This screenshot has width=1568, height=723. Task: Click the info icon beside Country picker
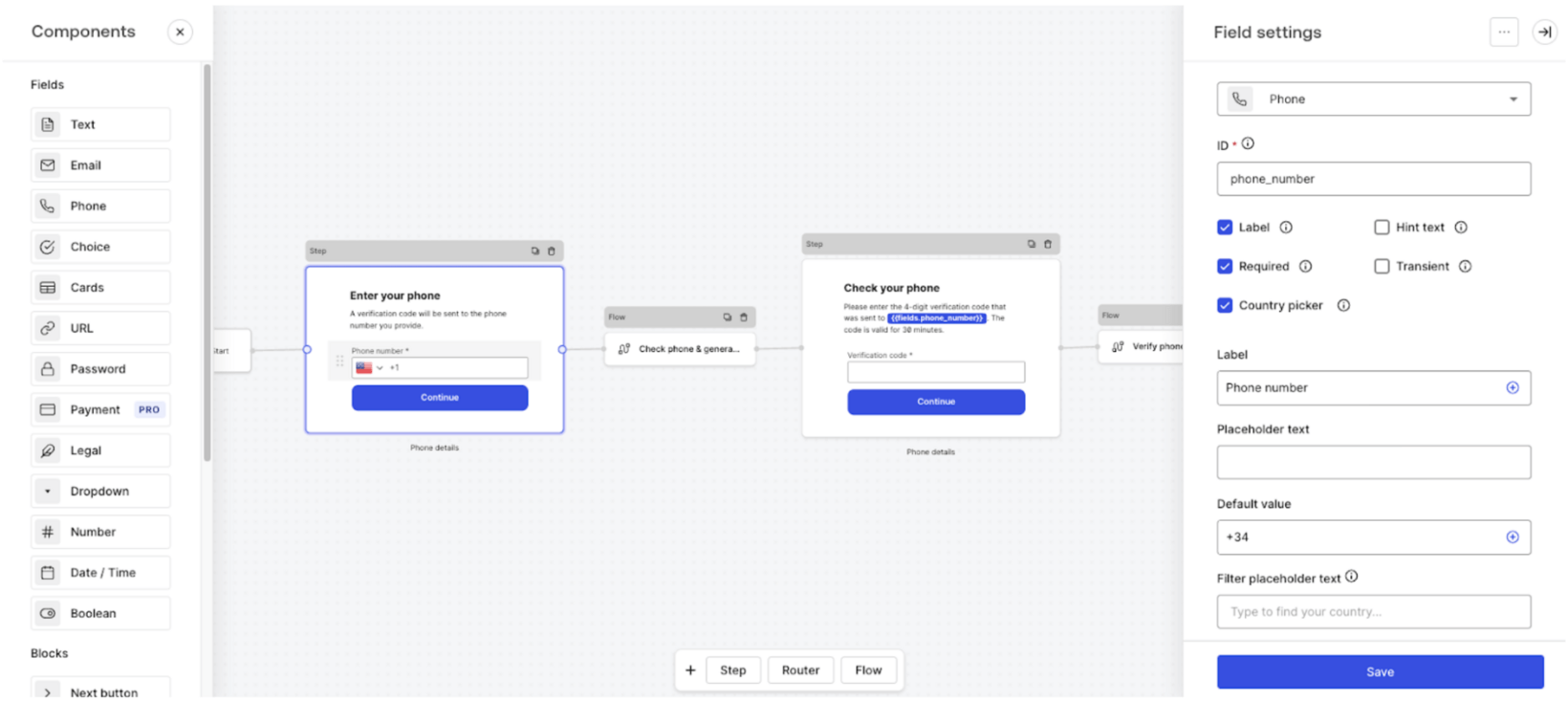pyautogui.click(x=1343, y=305)
